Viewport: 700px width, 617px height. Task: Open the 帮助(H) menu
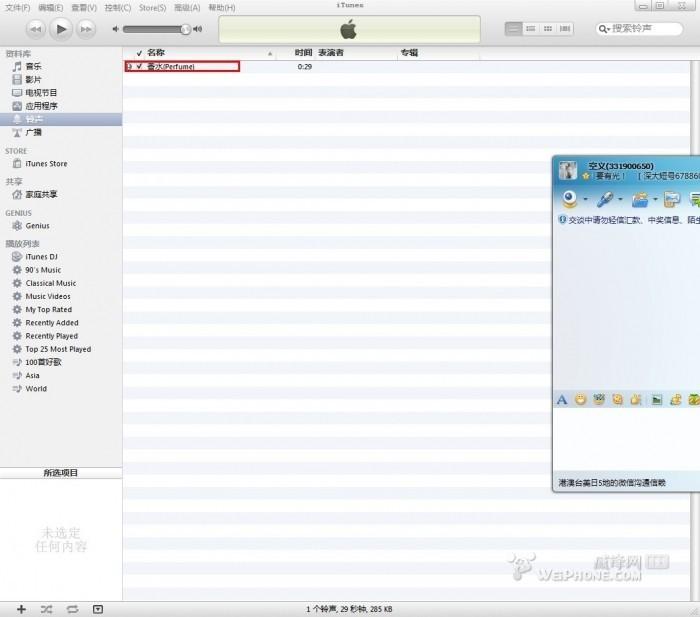tap(222, 8)
